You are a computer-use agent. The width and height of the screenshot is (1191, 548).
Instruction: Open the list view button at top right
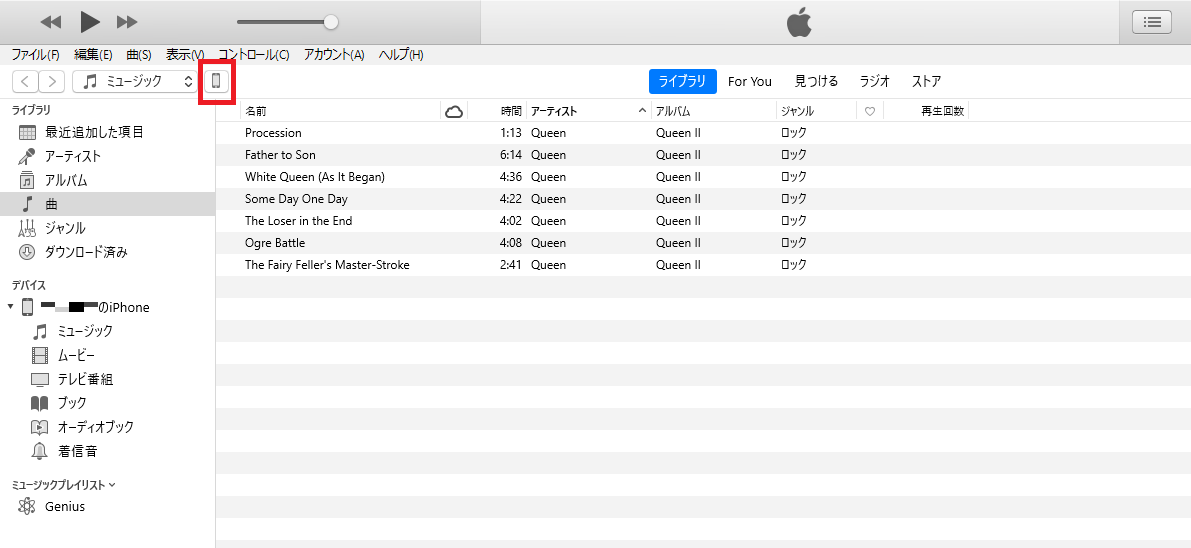[x=1152, y=22]
